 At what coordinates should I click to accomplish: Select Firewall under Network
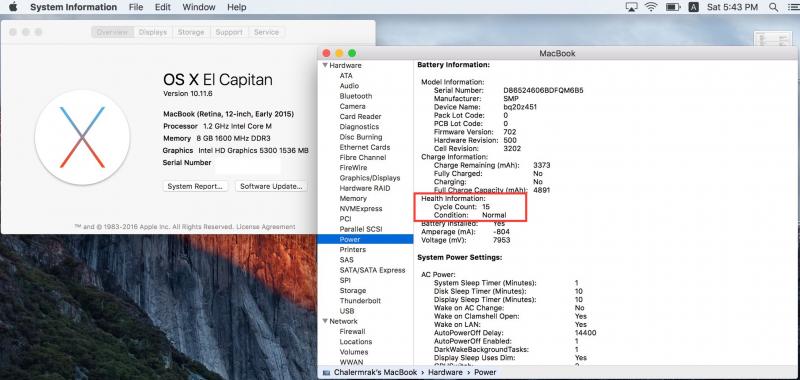point(353,332)
